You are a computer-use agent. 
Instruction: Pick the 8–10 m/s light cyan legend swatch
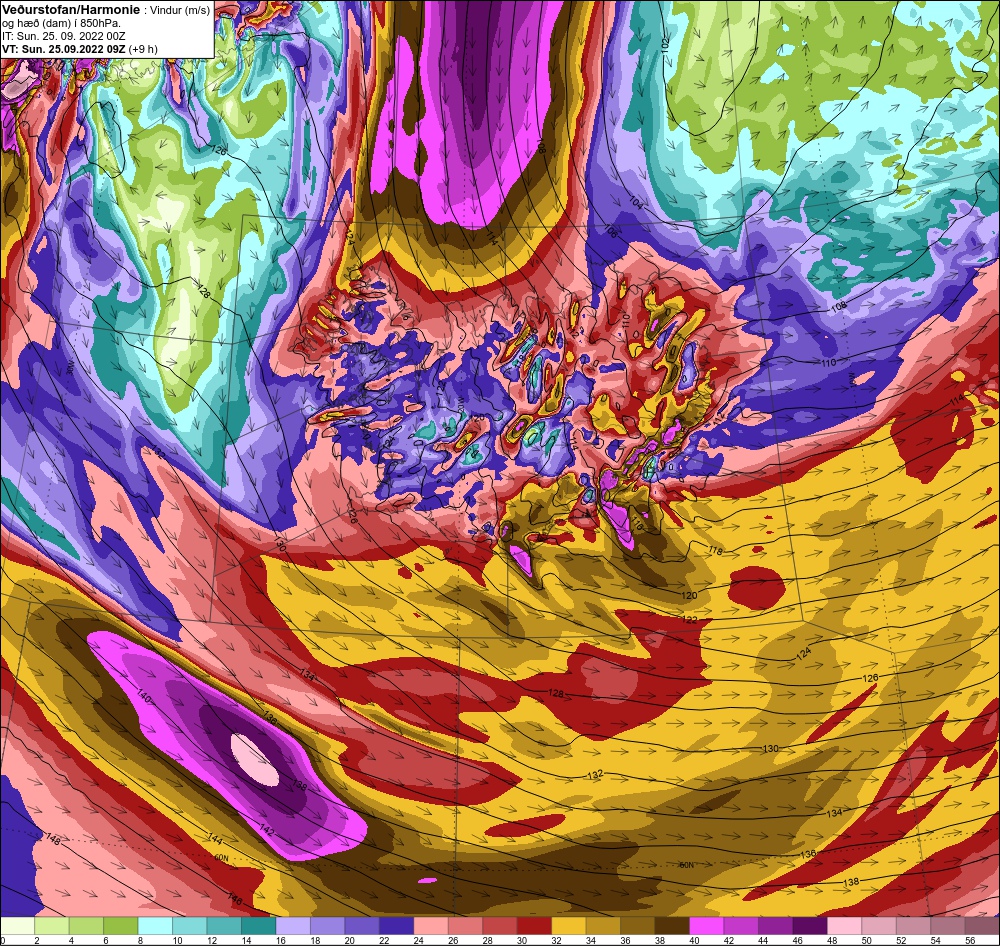(155, 926)
